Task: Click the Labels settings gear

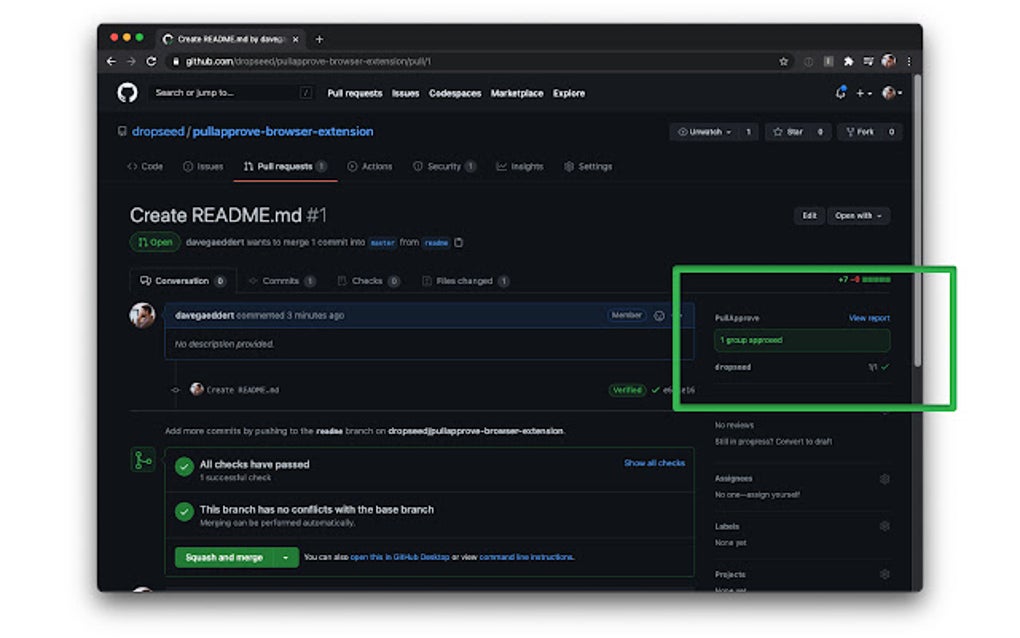Action: [x=883, y=525]
